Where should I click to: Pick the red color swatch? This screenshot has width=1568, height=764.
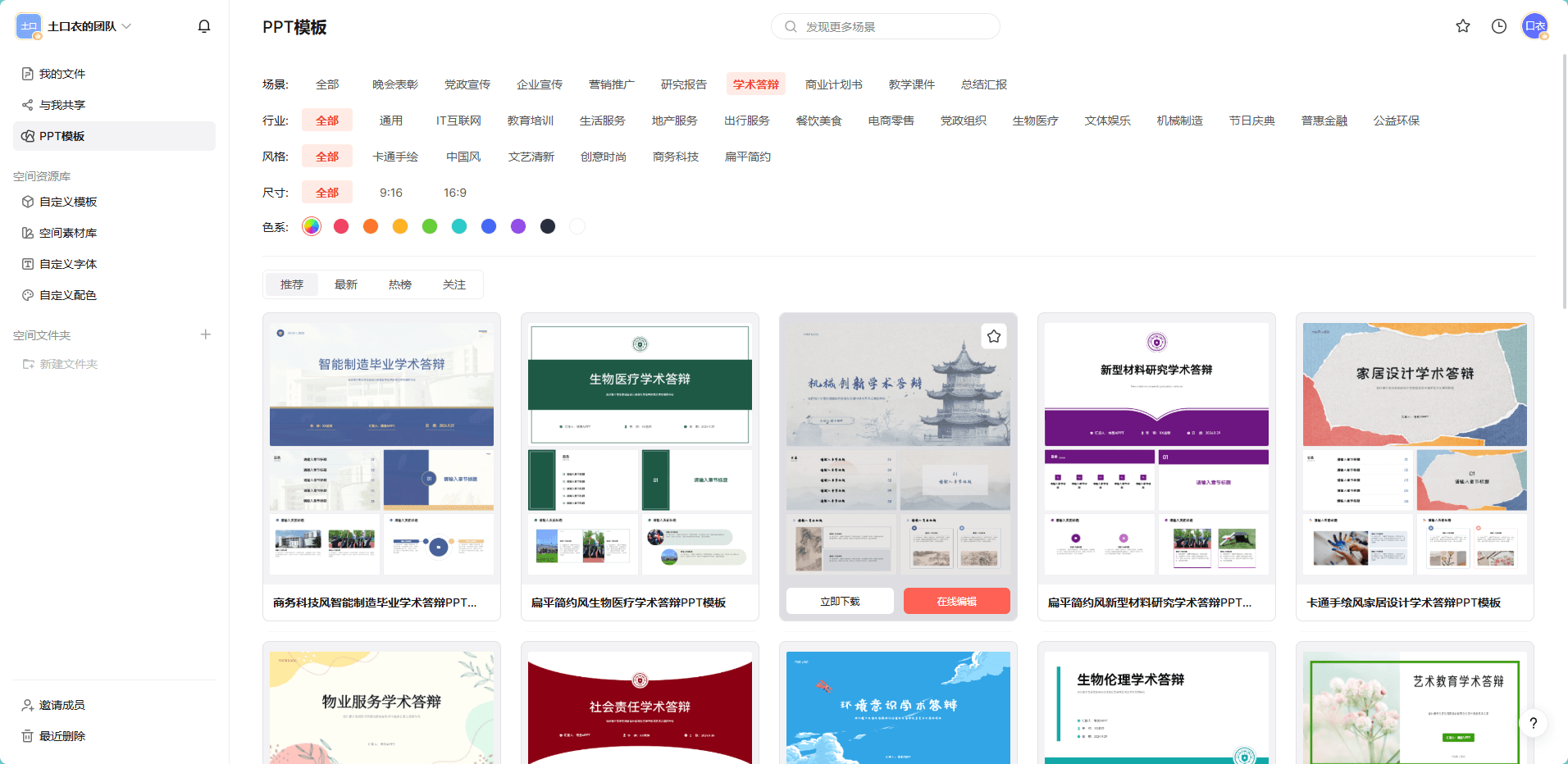tap(341, 226)
